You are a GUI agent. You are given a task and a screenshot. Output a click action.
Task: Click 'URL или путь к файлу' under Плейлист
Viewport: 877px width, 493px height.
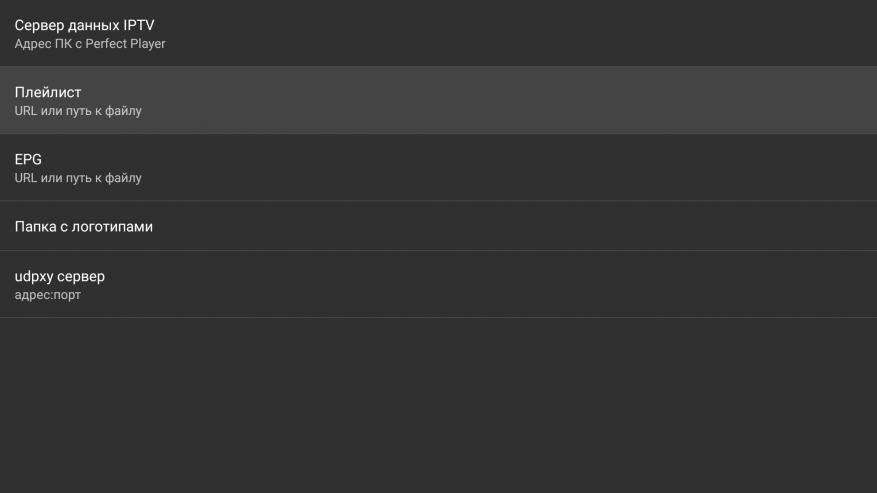78,111
